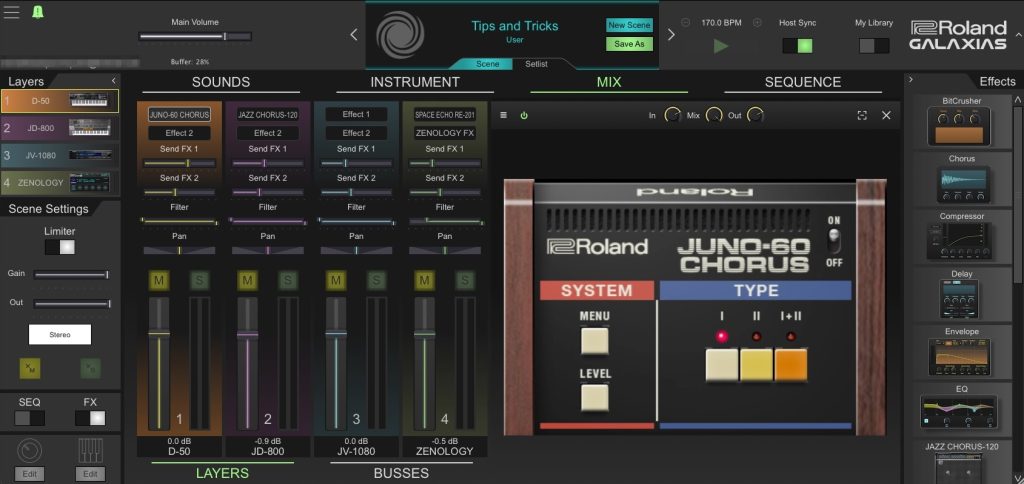Adjust the effect In knob

(x=672, y=116)
